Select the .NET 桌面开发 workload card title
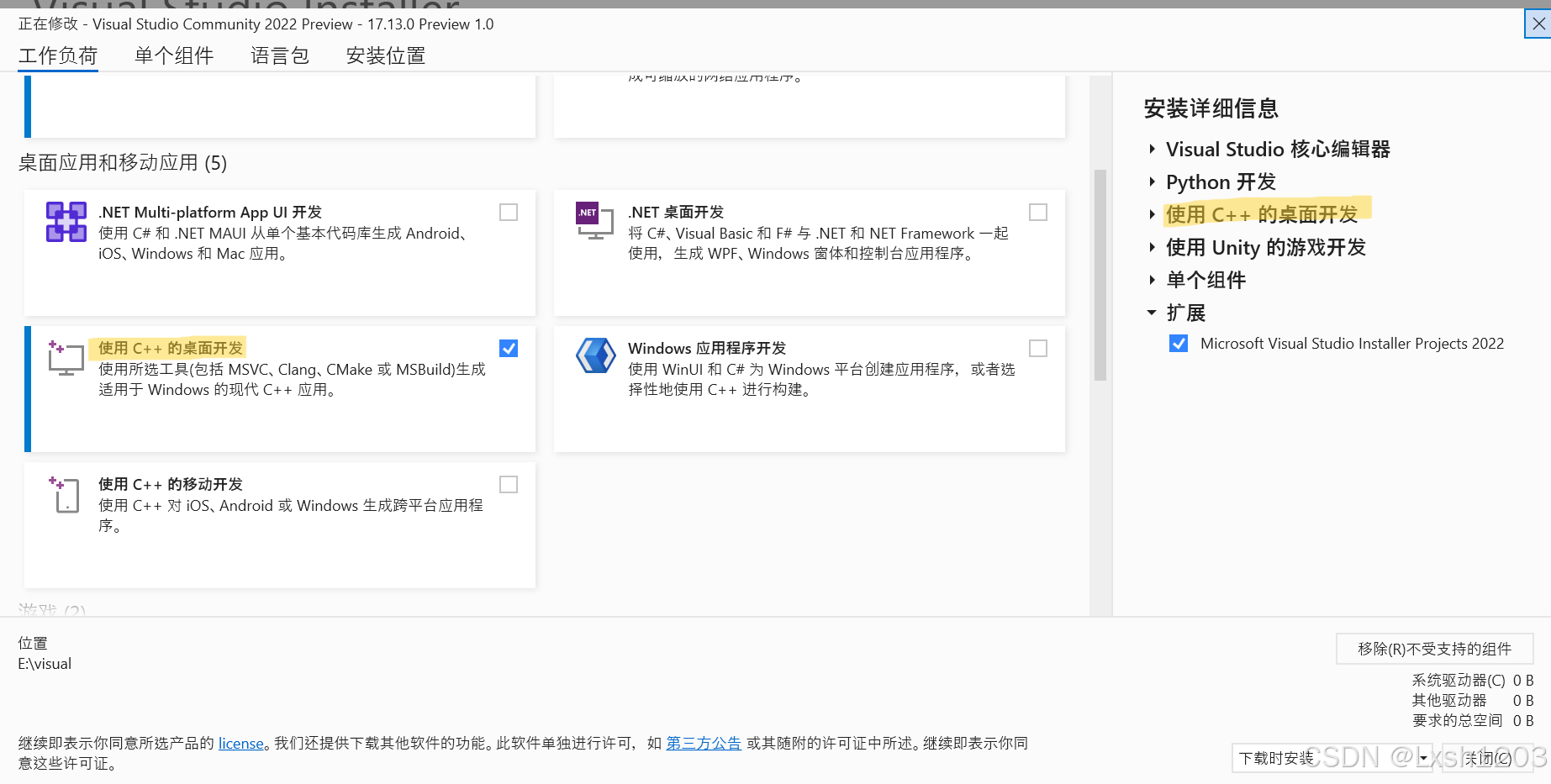This screenshot has height=784, width=1551. click(x=676, y=213)
